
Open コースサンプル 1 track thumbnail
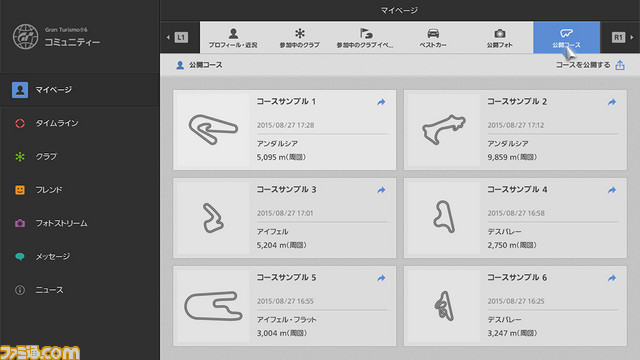[213, 130]
